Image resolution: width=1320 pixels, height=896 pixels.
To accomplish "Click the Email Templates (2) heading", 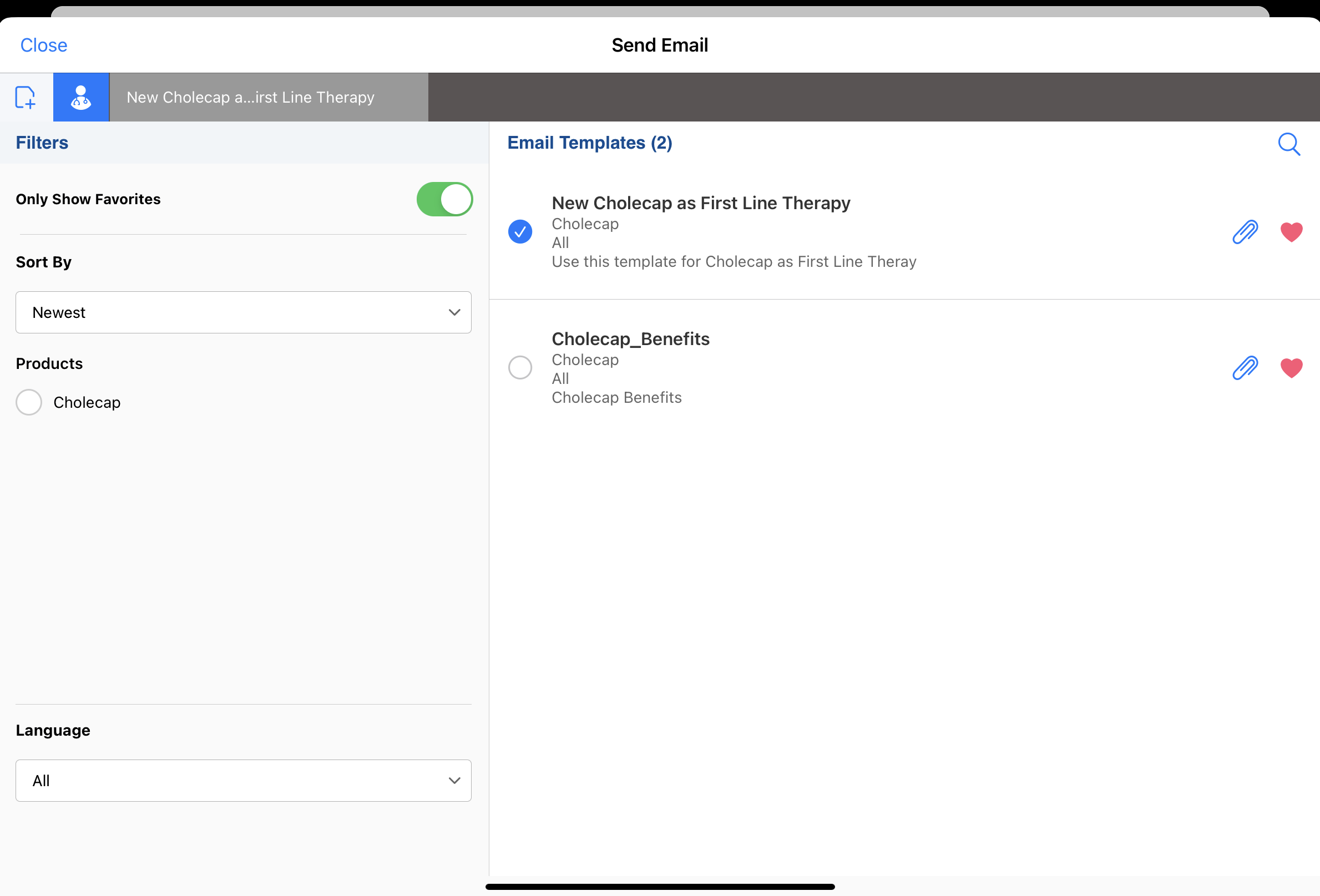I will click(x=589, y=143).
